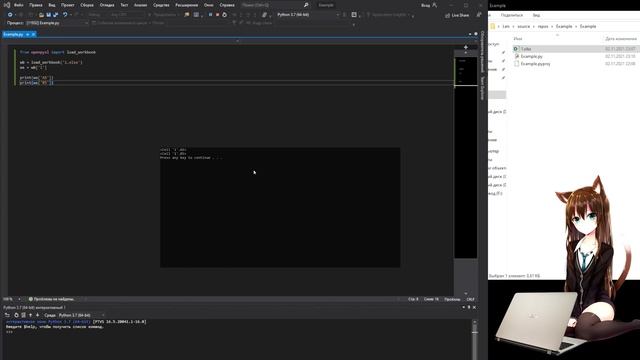Viewport: 640px width, 360px height.
Task: Open the process dropdown showing Example.py
Action: coord(57,23)
